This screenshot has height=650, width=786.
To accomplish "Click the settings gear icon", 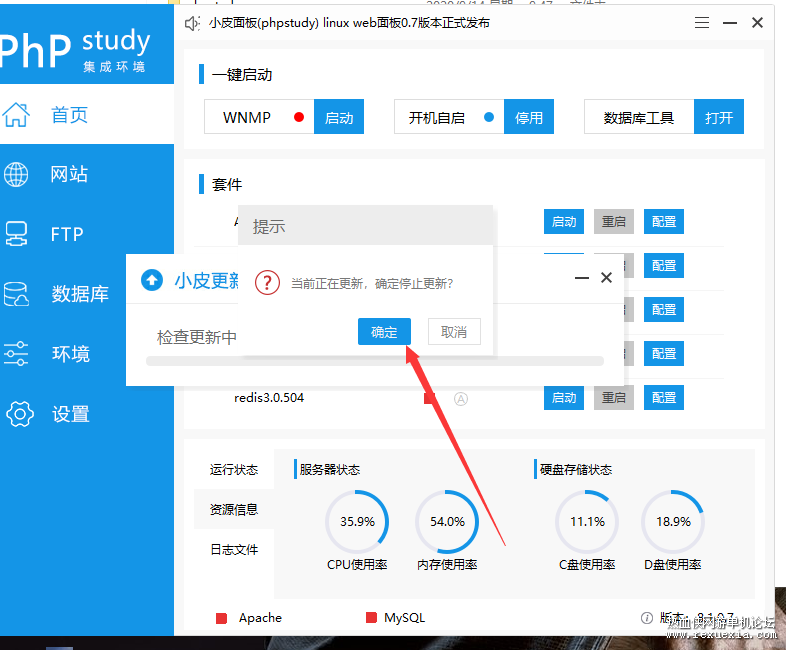I will click(19, 414).
